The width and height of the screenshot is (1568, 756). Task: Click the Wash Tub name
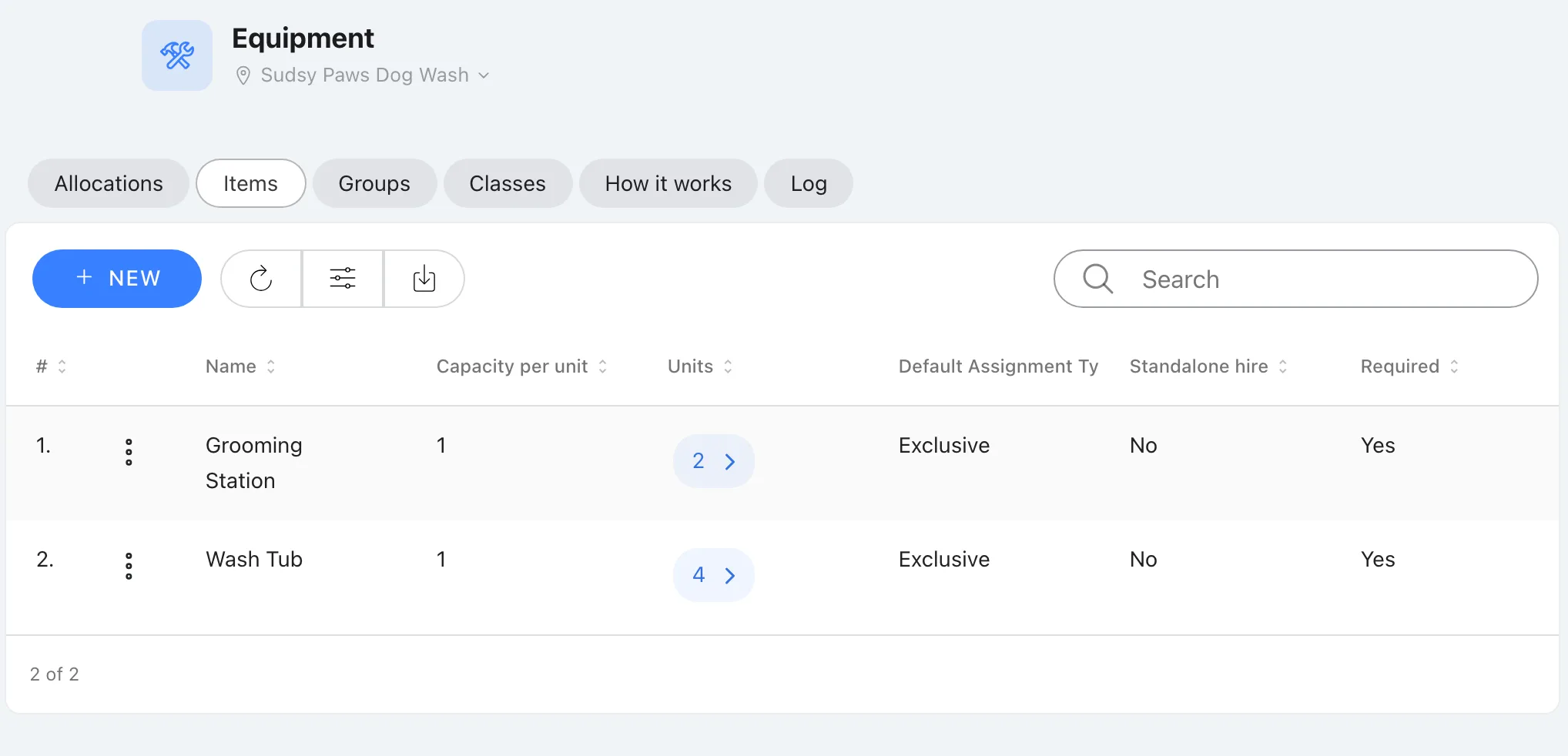click(x=254, y=559)
